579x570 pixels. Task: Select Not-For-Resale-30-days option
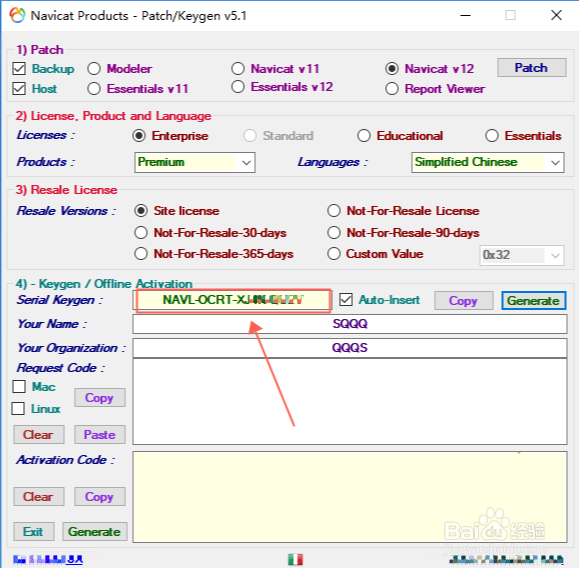(x=141, y=233)
